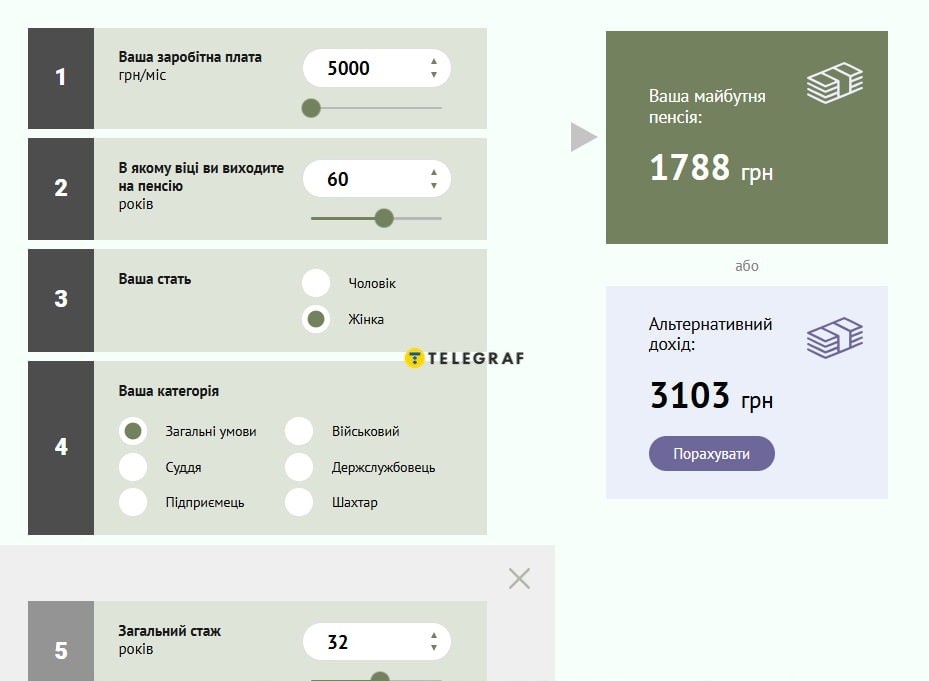Click the salary slider handle
The height and width of the screenshot is (681, 929).
(x=311, y=108)
